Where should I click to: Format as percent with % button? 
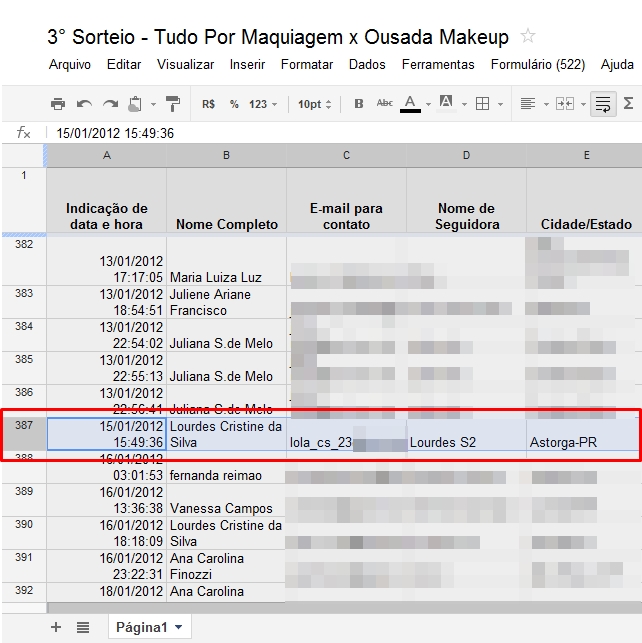point(234,104)
